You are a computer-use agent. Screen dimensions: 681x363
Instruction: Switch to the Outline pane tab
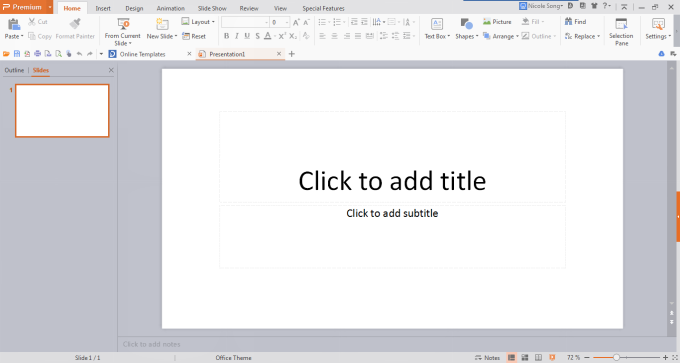[x=14, y=70]
